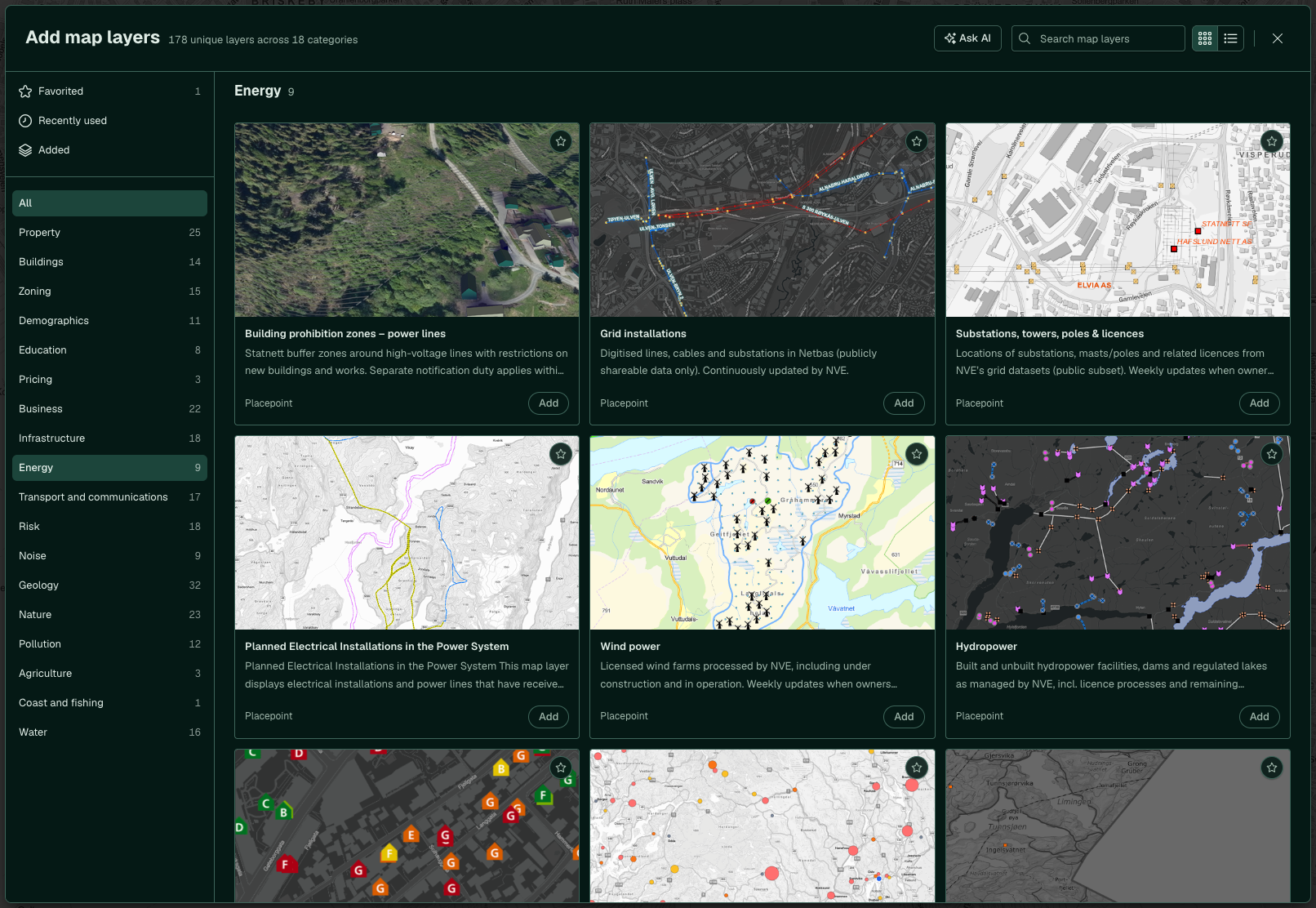Open Planned Electrical Installations map thumbnail
The width and height of the screenshot is (1316, 908).
(x=407, y=532)
